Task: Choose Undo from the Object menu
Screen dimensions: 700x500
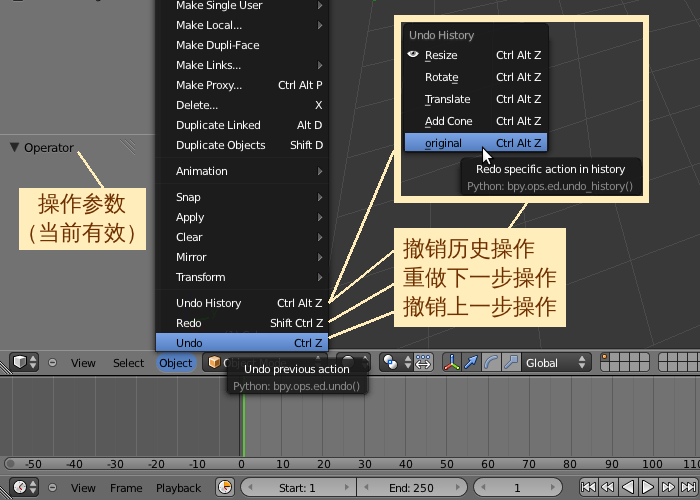Action: pyautogui.click(x=242, y=343)
